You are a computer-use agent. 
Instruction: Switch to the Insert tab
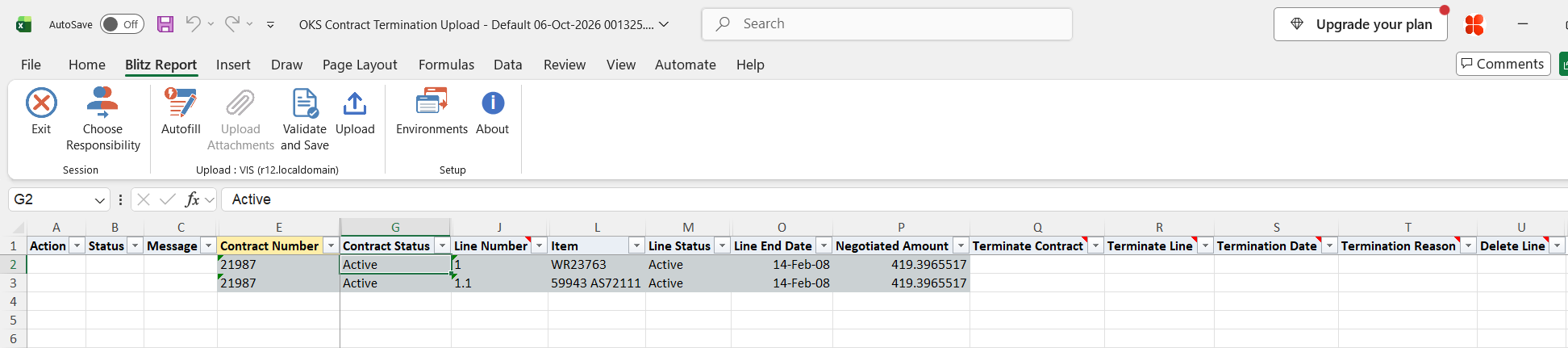pyautogui.click(x=233, y=65)
